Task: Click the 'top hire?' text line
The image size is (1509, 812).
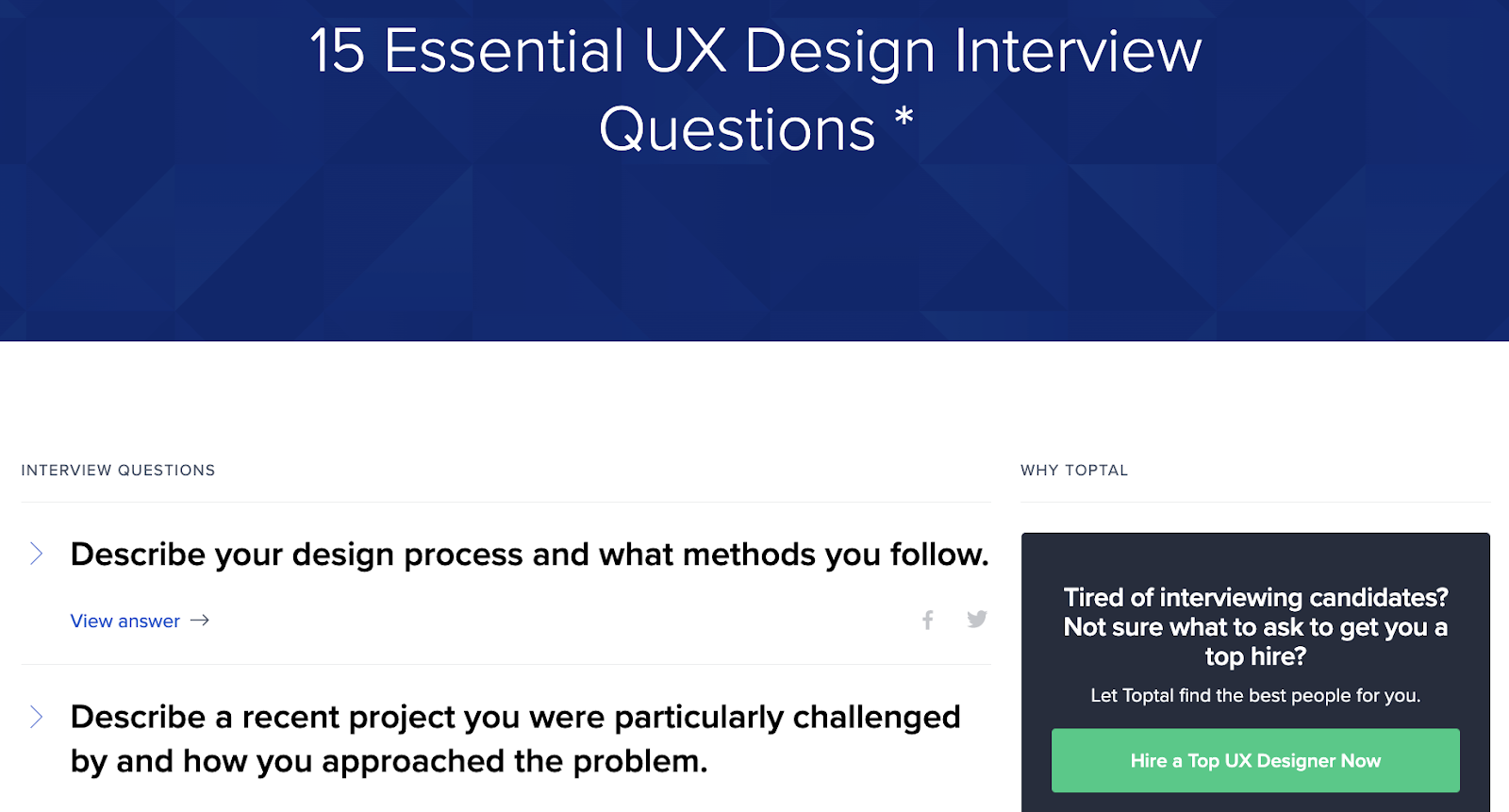Action: pyautogui.click(x=1255, y=656)
